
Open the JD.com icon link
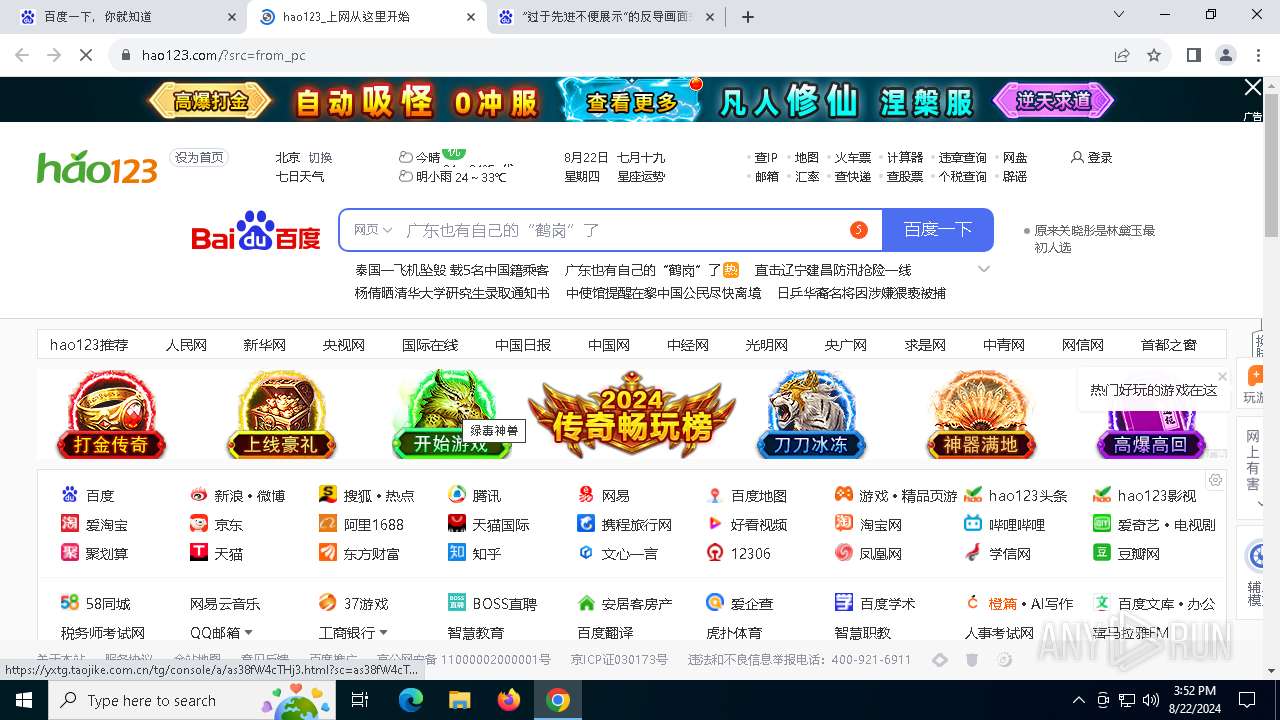click(x=199, y=524)
